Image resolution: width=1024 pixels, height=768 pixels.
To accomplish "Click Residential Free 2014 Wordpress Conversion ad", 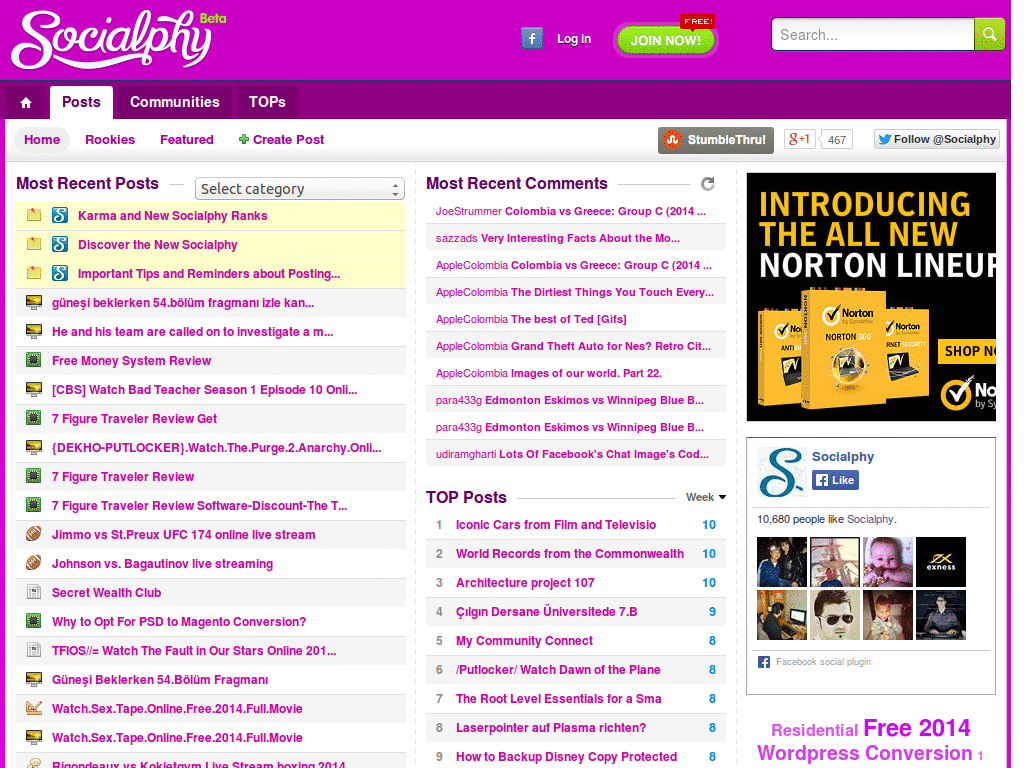I will pyautogui.click(x=871, y=740).
